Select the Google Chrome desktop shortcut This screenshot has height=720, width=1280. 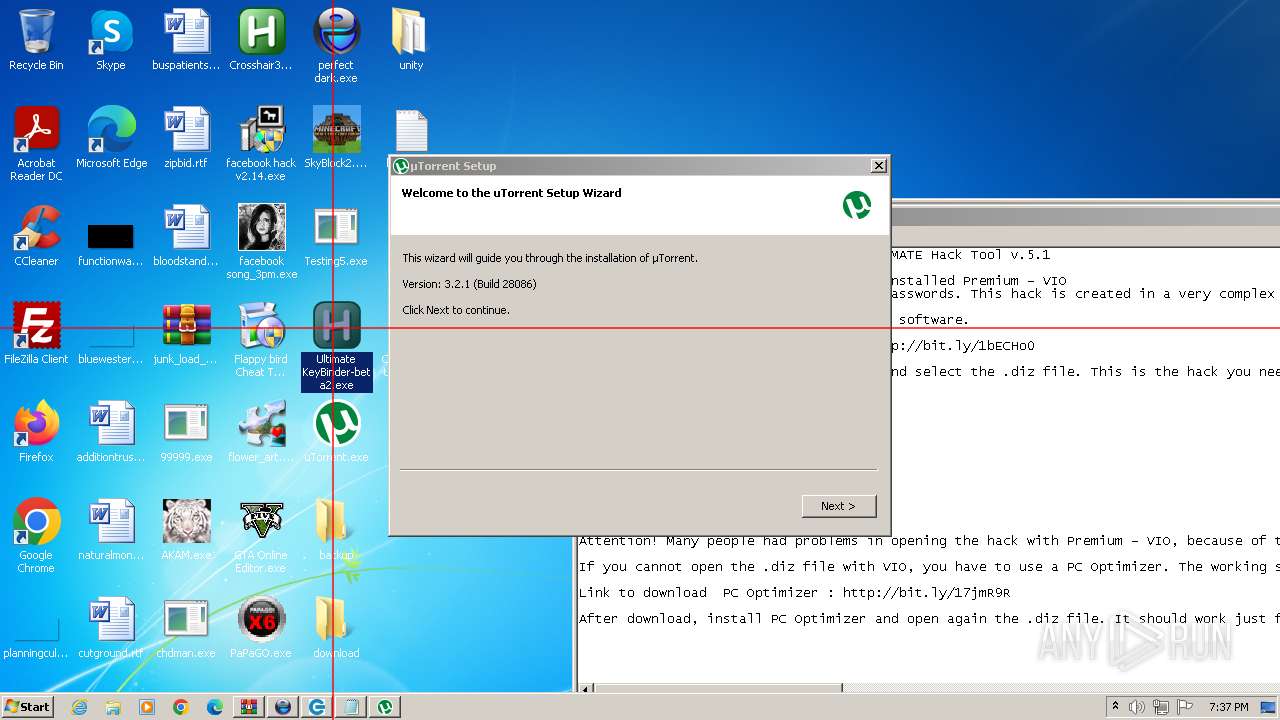click(36, 537)
